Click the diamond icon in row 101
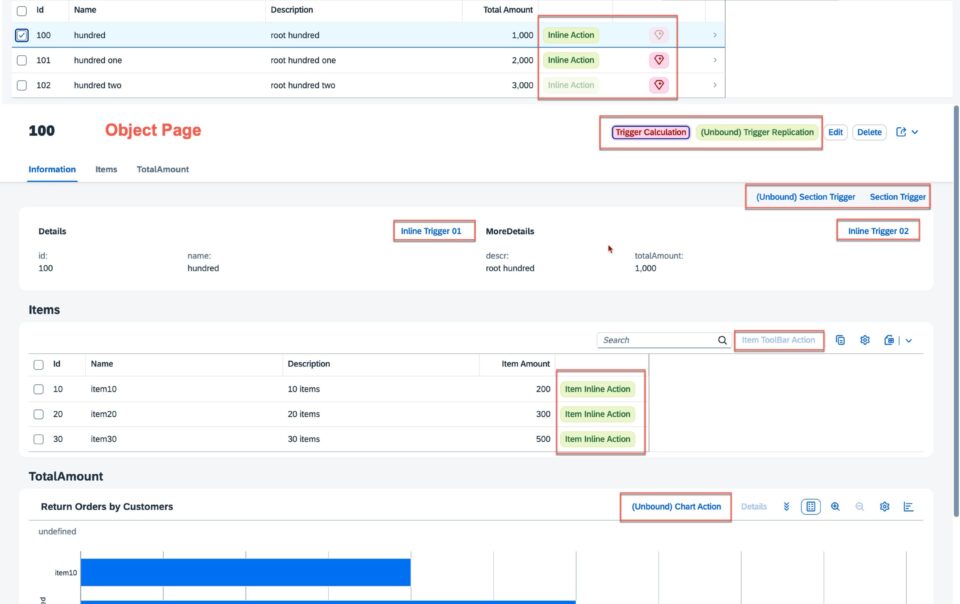The image size is (960, 604). [x=659, y=60]
